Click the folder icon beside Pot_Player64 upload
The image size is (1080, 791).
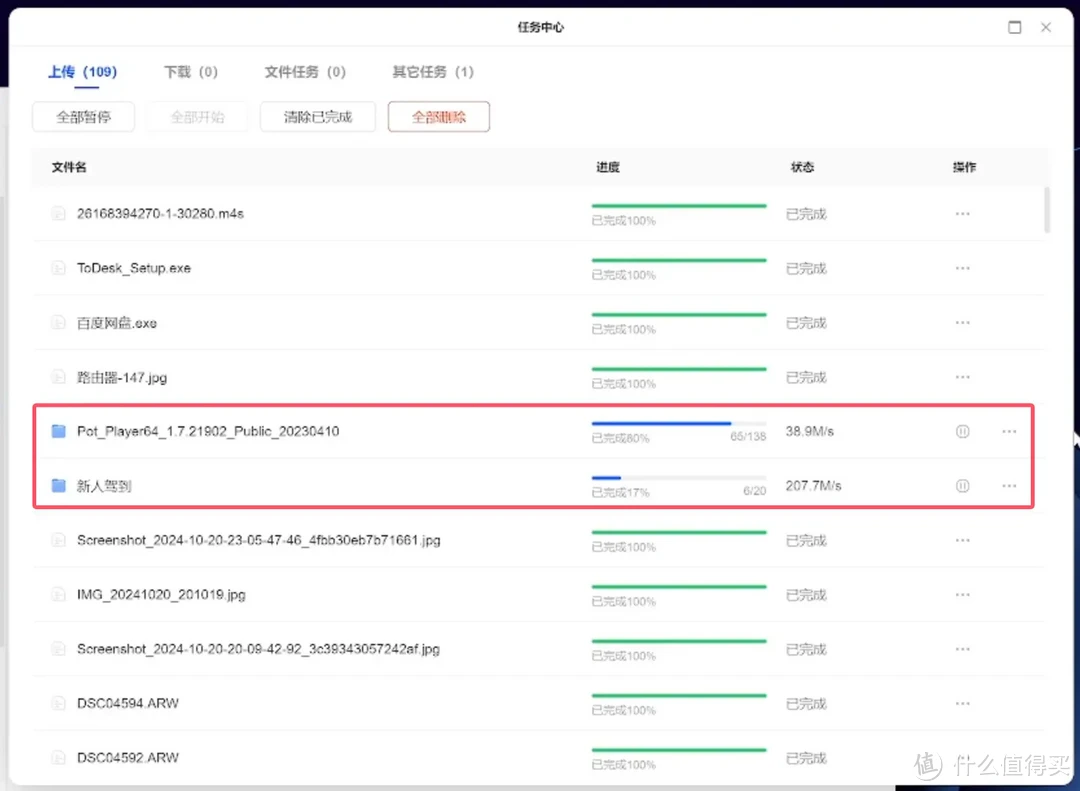point(58,431)
